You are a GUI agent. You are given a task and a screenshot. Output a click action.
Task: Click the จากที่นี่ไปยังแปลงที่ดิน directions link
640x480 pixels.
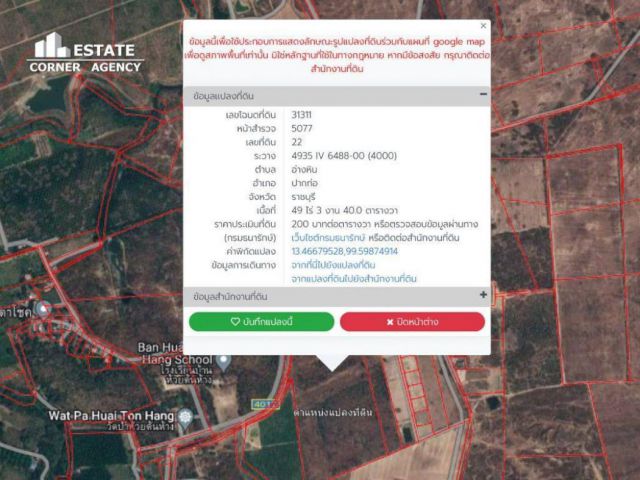point(333,265)
